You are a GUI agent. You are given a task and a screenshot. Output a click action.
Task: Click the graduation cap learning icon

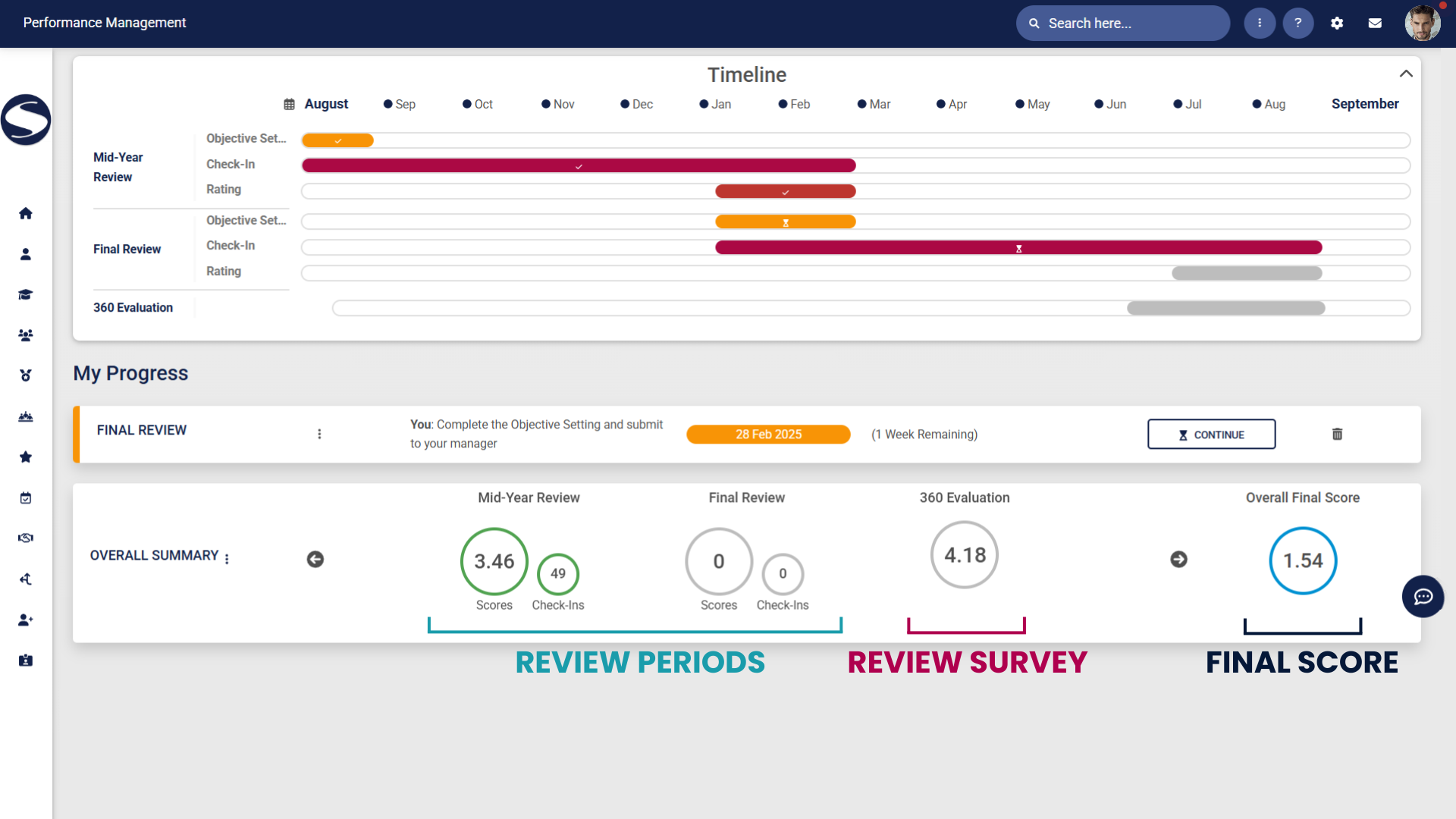[x=26, y=294]
